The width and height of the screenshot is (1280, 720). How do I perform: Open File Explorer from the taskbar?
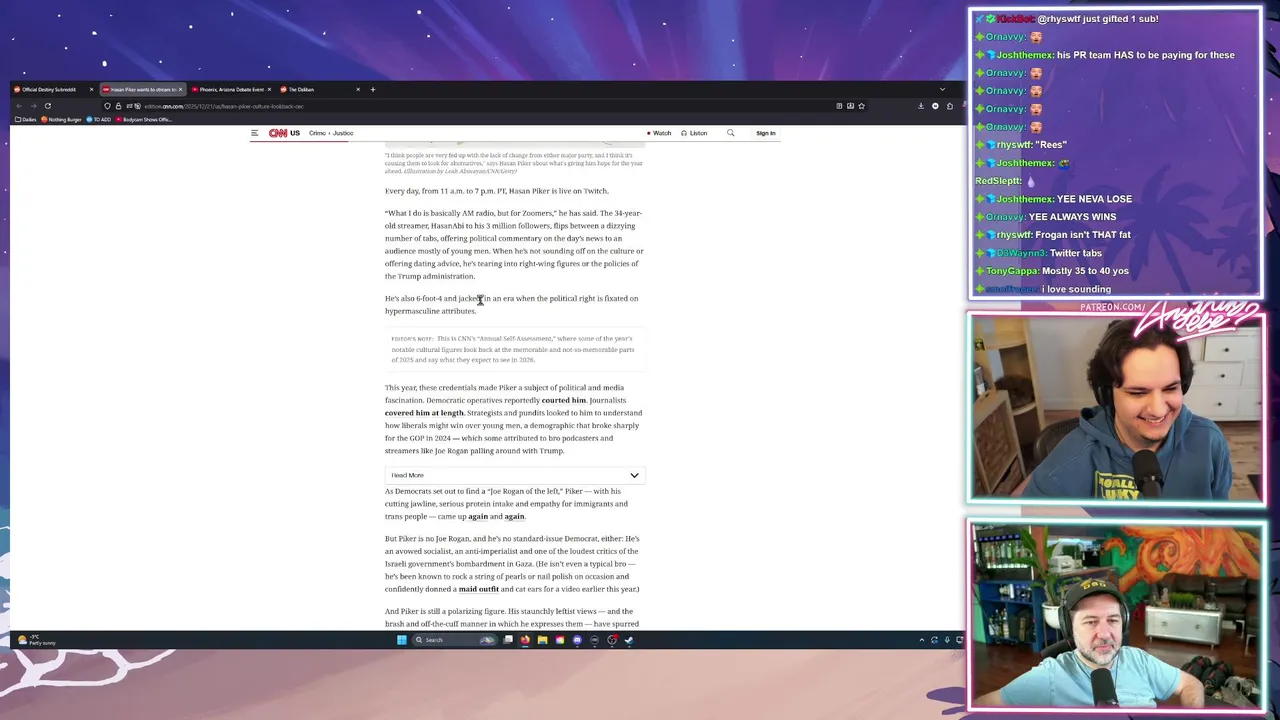pyautogui.click(x=542, y=640)
